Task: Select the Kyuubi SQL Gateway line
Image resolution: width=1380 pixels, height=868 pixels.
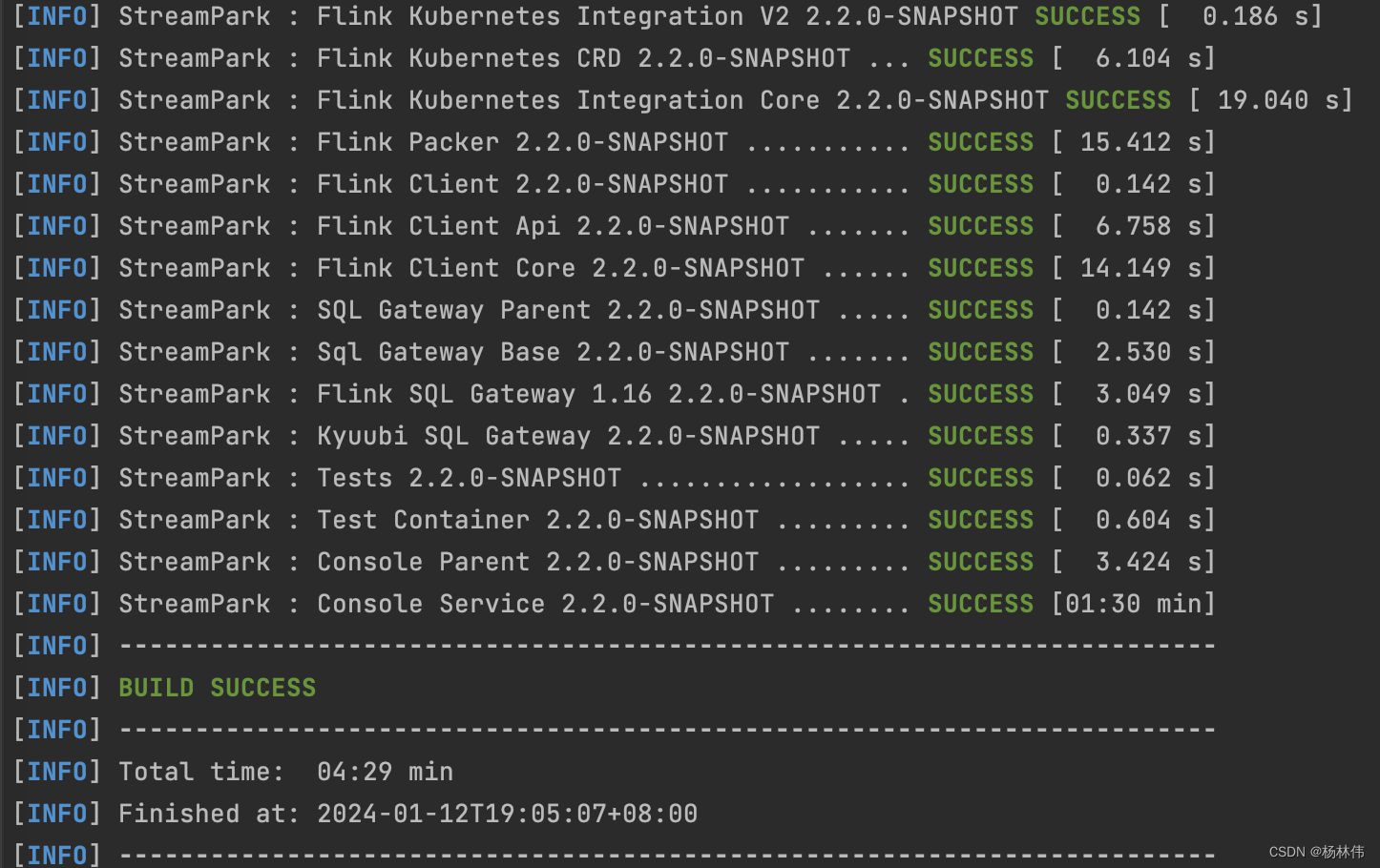Action: [x=615, y=436]
